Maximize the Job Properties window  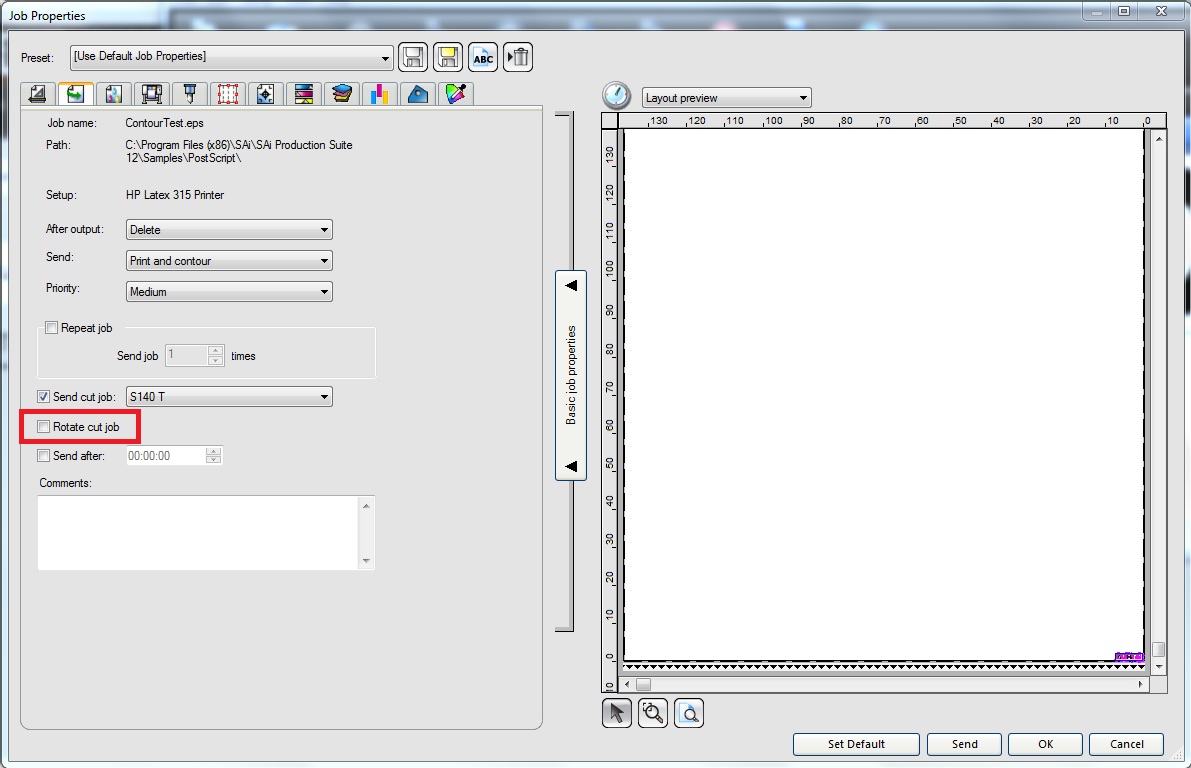pyautogui.click(x=1125, y=11)
